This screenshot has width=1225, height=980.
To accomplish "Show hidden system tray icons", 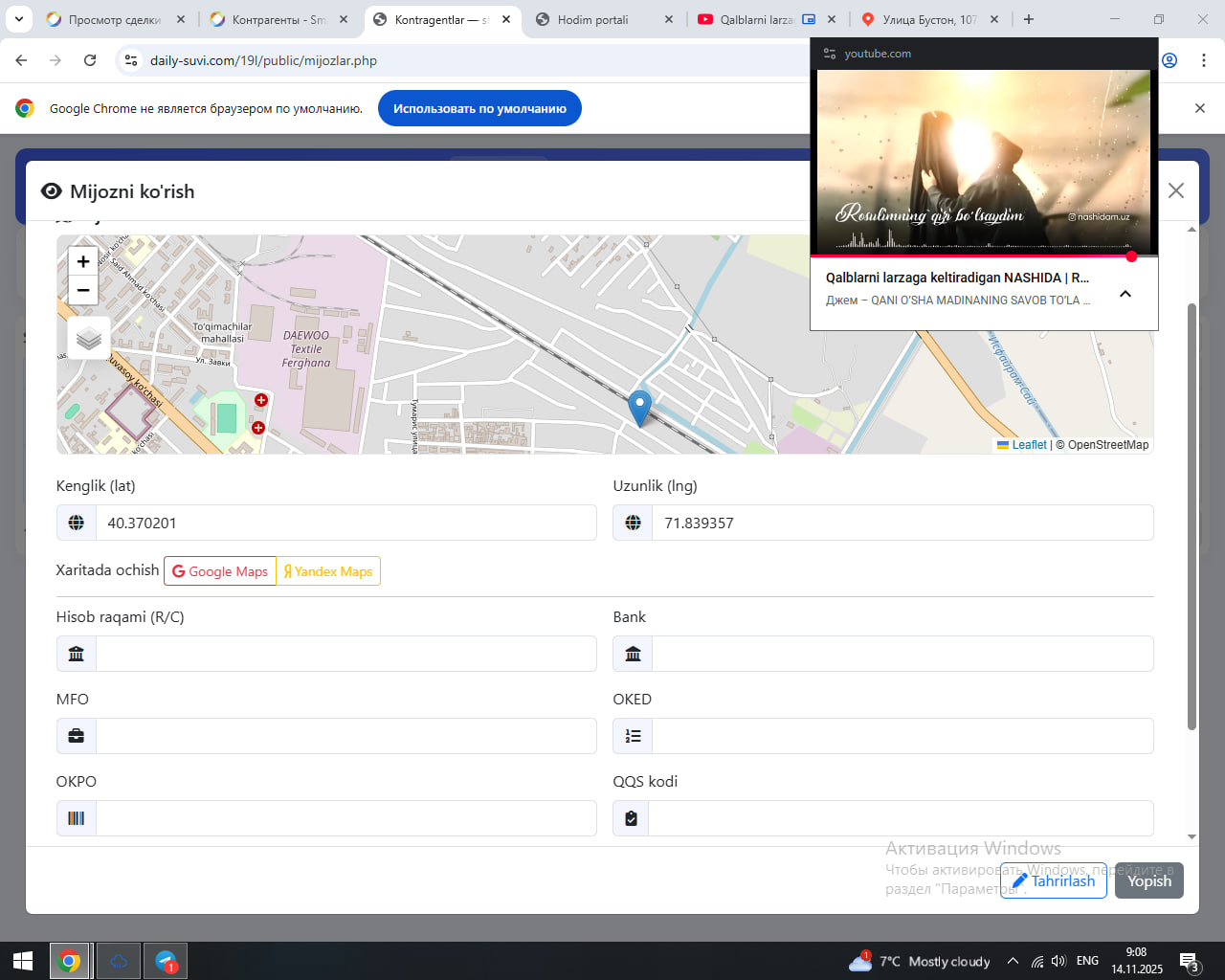I will [x=1013, y=961].
